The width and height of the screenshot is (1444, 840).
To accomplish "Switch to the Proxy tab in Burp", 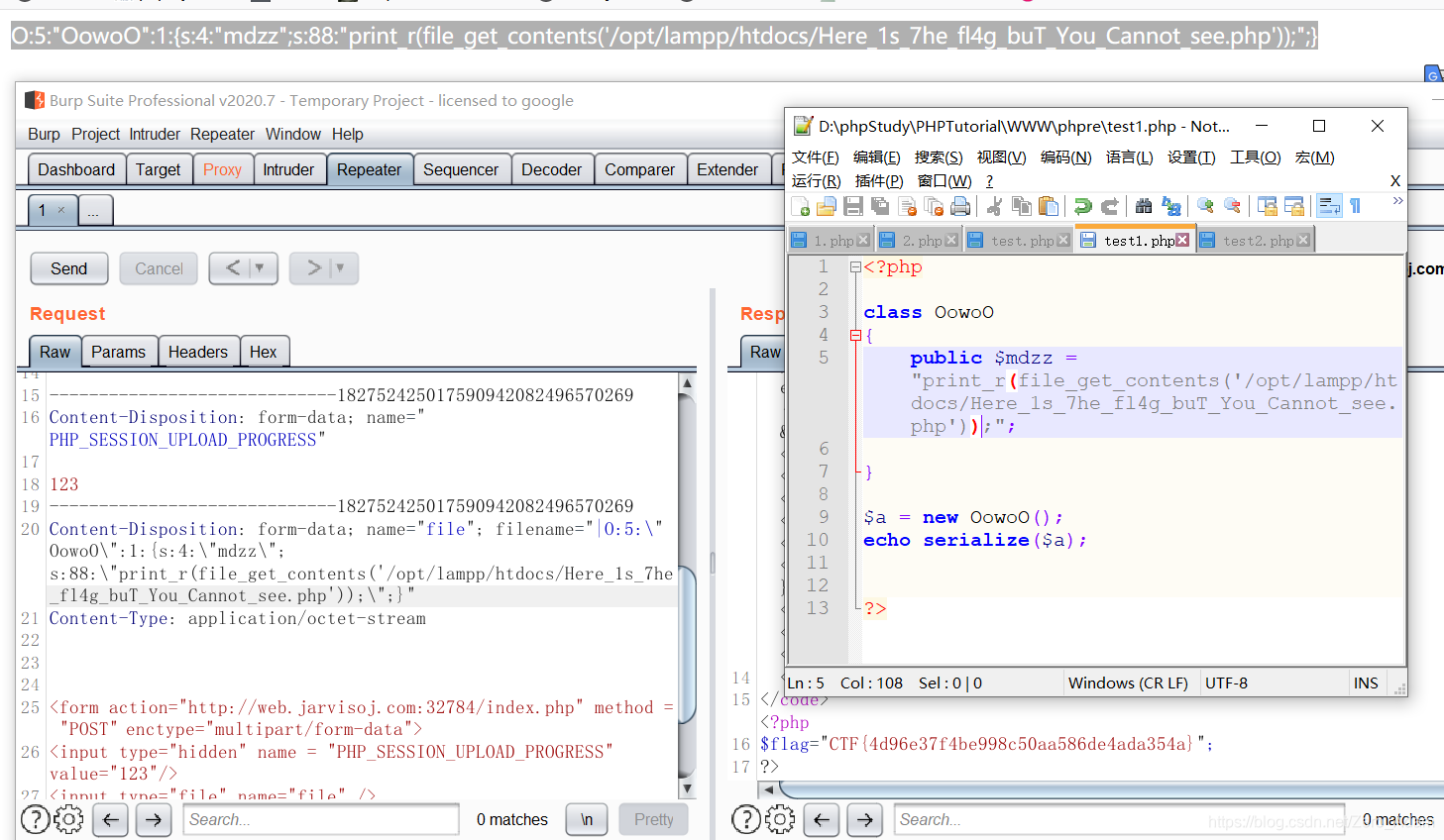I will pyautogui.click(x=222, y=169).
